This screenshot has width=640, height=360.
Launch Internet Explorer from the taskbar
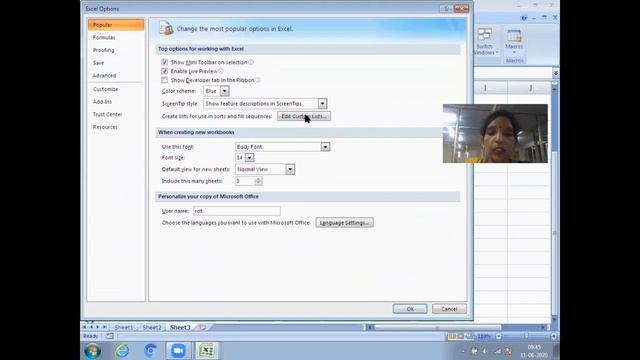[x=122, y=351]
